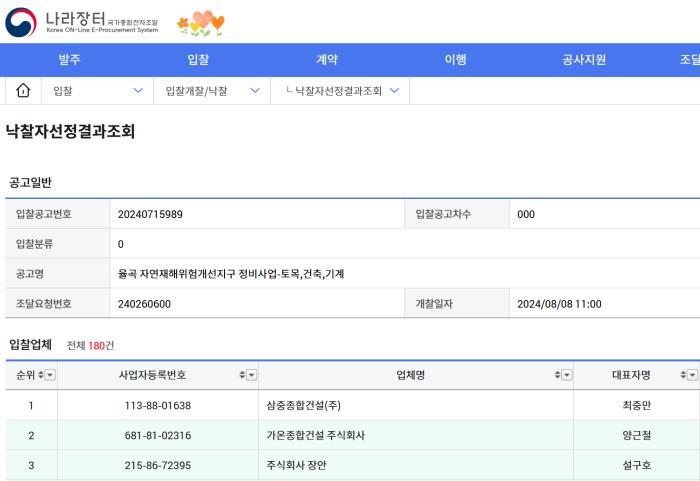Open filter dropdown for 업체명 column
The image size is (700, 481).
tap(568, 375)
